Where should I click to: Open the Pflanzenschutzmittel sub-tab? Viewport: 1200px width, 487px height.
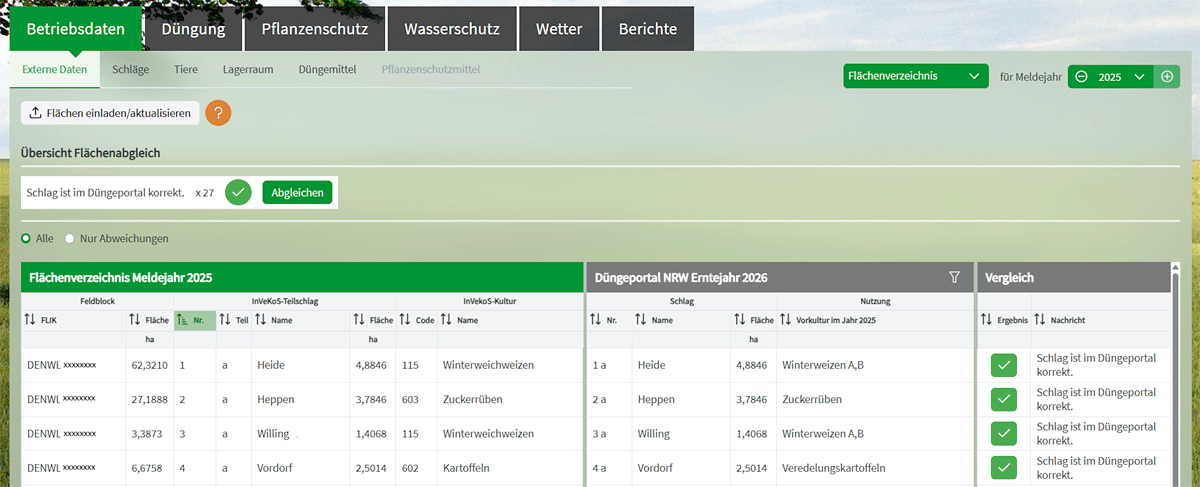[430, 70]
